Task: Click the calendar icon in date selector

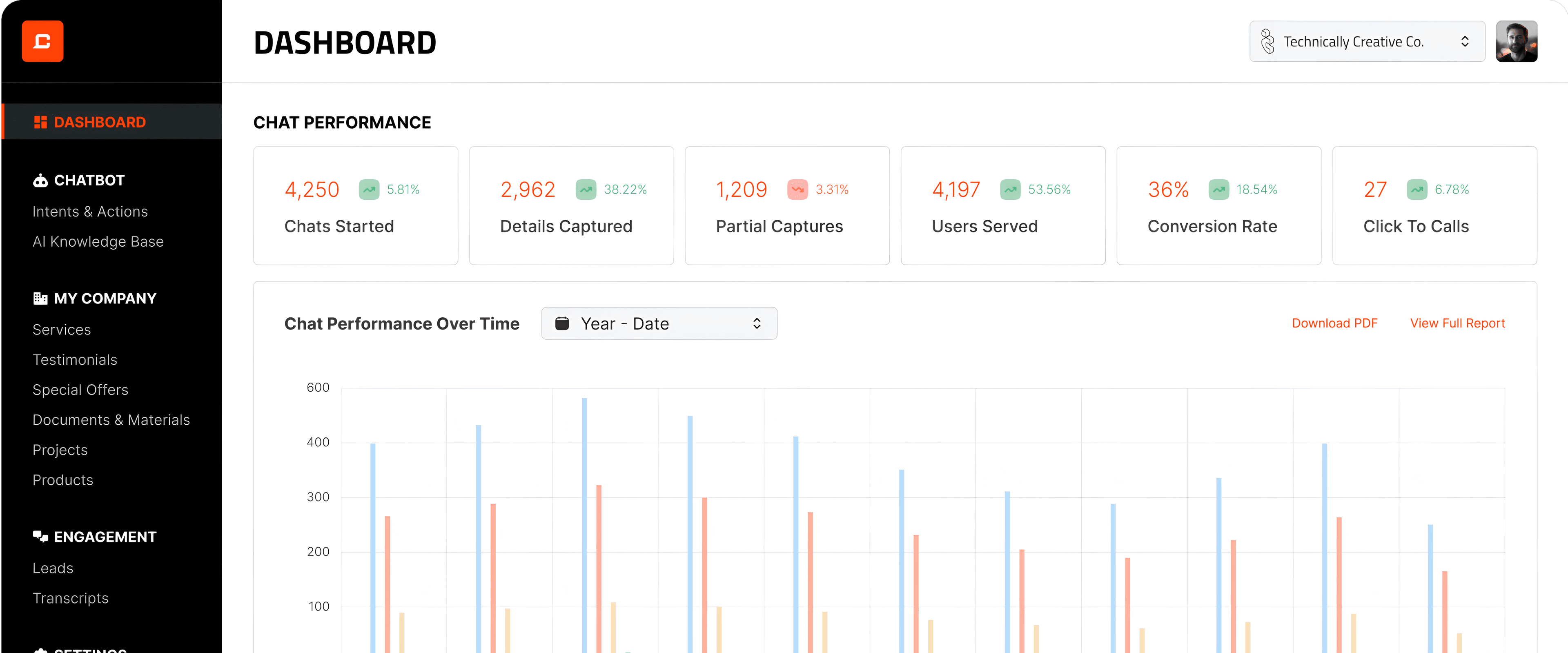Action: click(562, 323)
